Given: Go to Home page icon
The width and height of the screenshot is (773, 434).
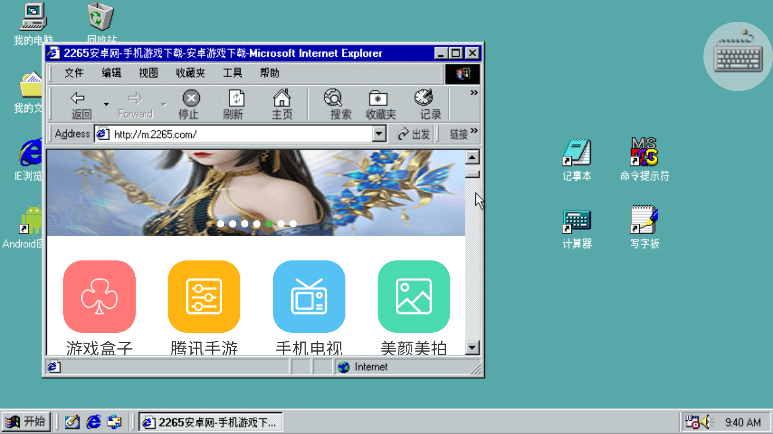Looking at the screenshot, I should (282, 99).
